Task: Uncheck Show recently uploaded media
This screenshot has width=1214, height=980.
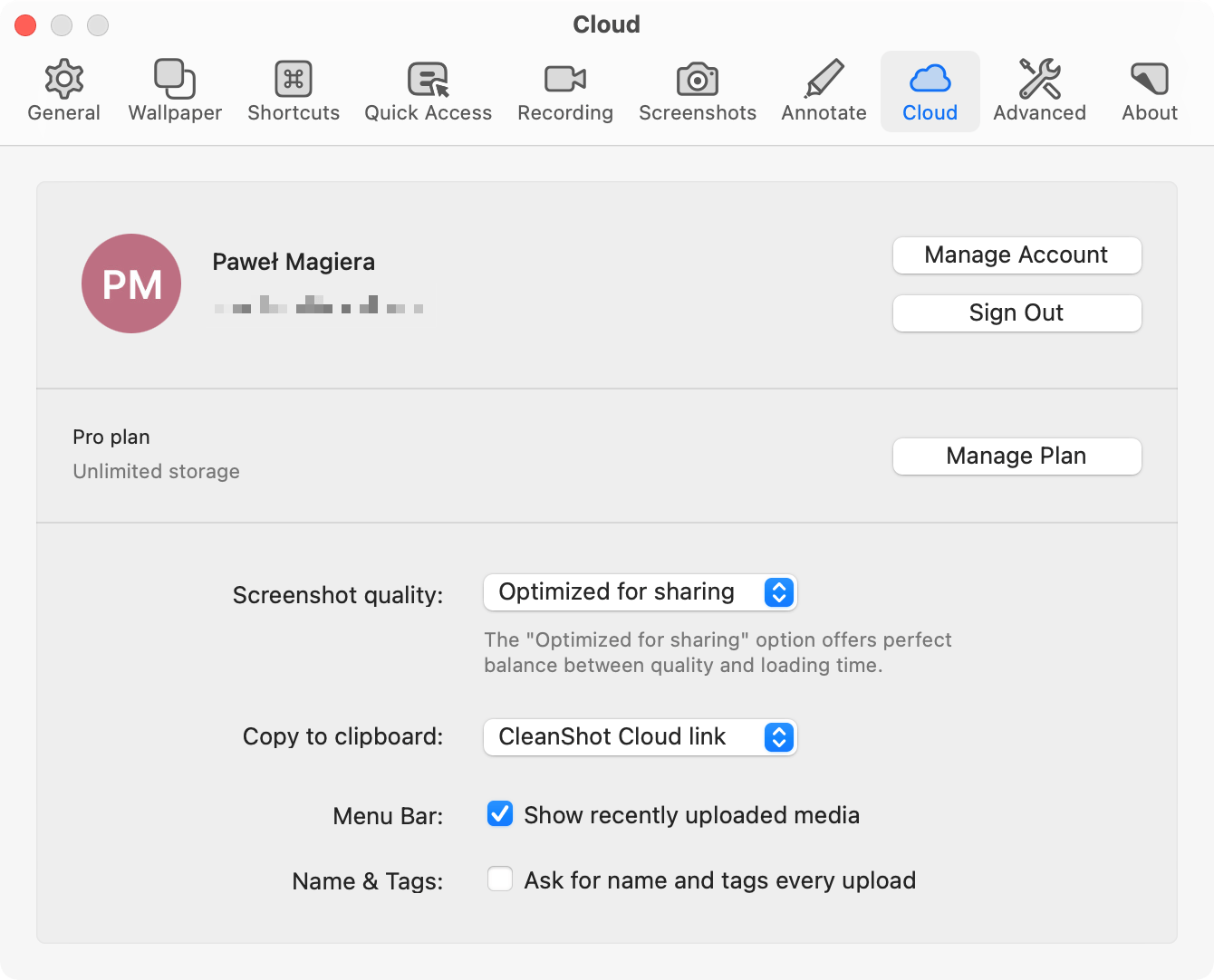Action: tap(500, 814)
